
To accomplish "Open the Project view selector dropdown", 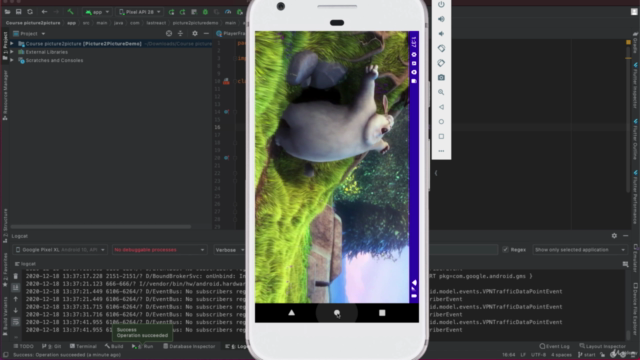I will pos(29,33).
